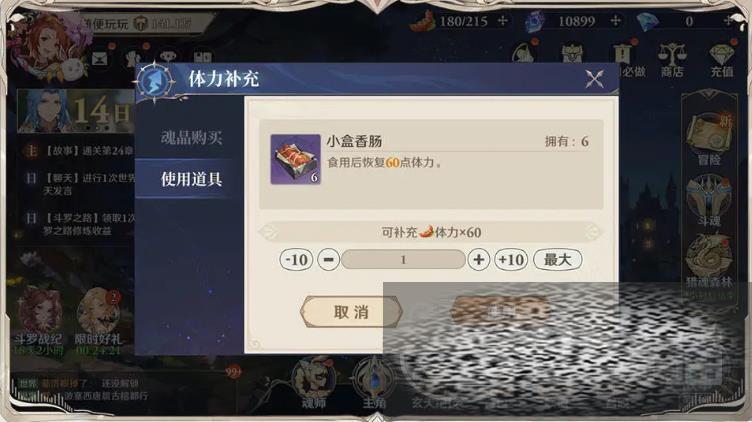Set quantity to maximum with 最大
The image size is (752, 422).
(558, 260)
